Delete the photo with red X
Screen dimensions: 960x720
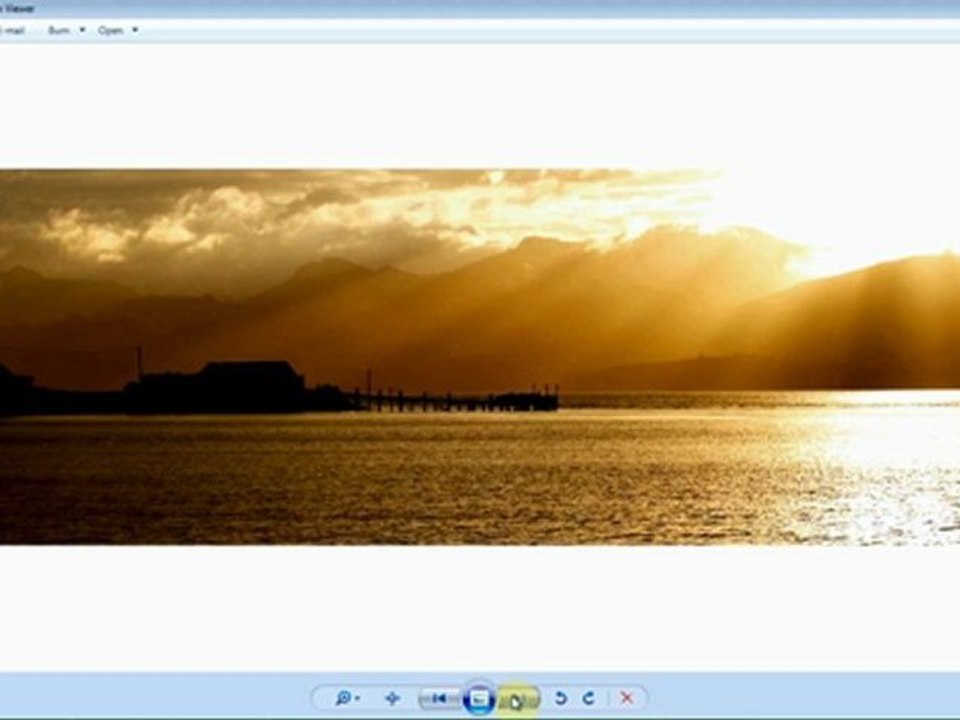626,698
